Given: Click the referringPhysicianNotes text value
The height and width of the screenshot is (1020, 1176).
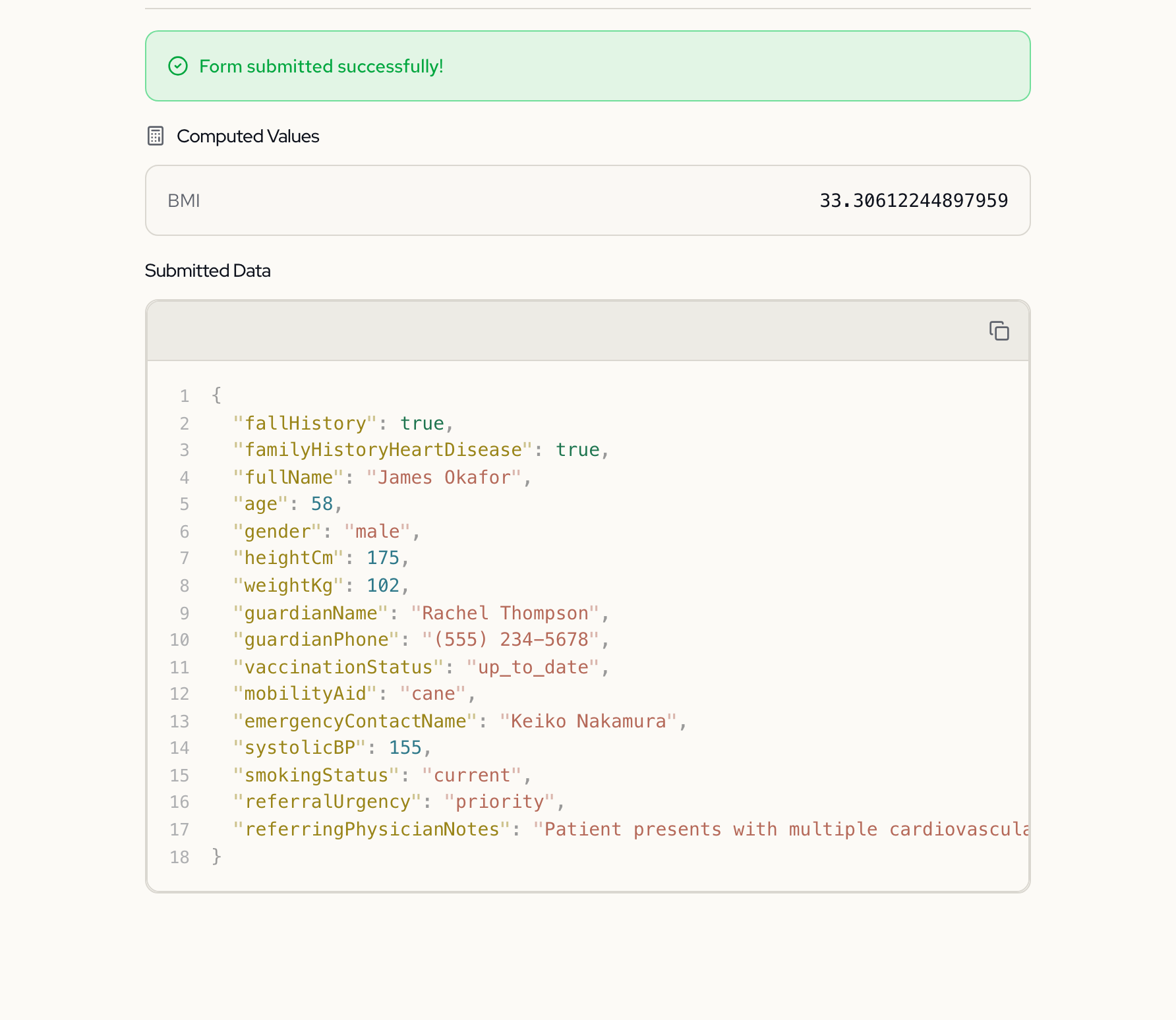Looking at the screenshot, I should click(x=781, y=829).
